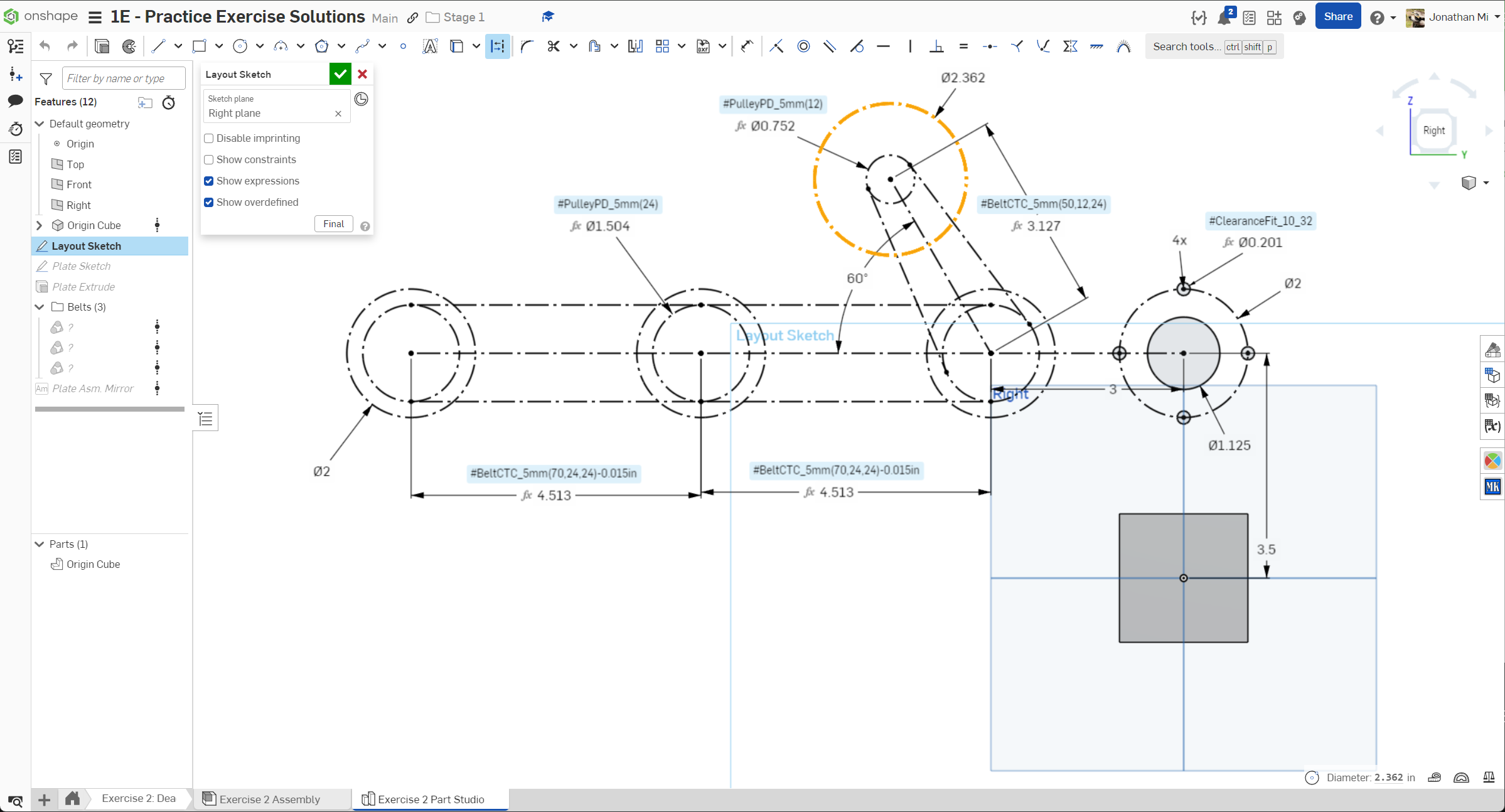Expand the Origin Cube feature
The height and width of the screenshot is (812, 1505).
40,225
